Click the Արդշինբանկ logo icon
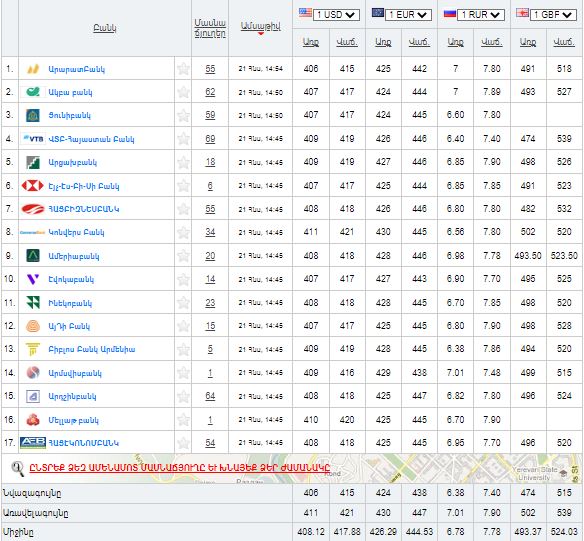The width and height of the screenshot is (584, 541). pyautogui.click(x=33, y=396)
